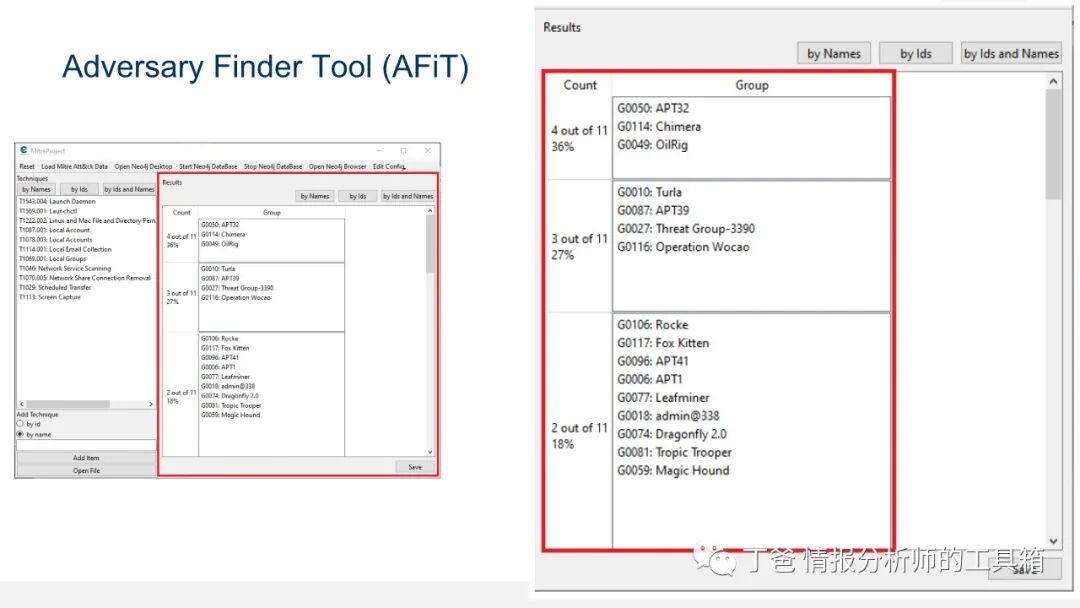The width and height of the screenshot is (1080, 608).
Task: Click Save in the small MitreProject window
Action: 415,467
